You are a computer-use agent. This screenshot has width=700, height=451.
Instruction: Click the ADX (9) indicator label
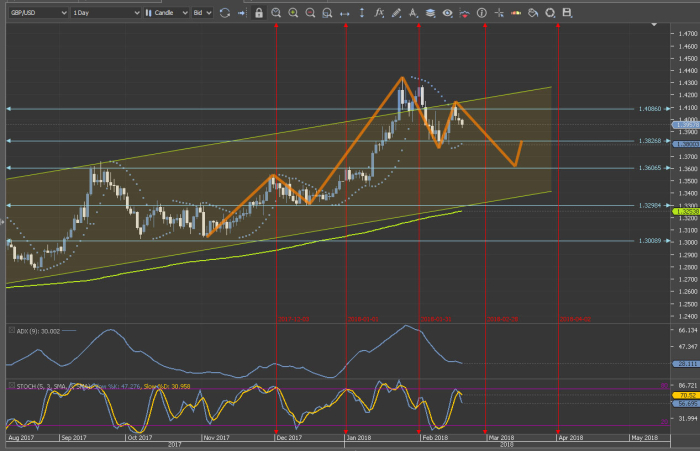click(38, 331)
